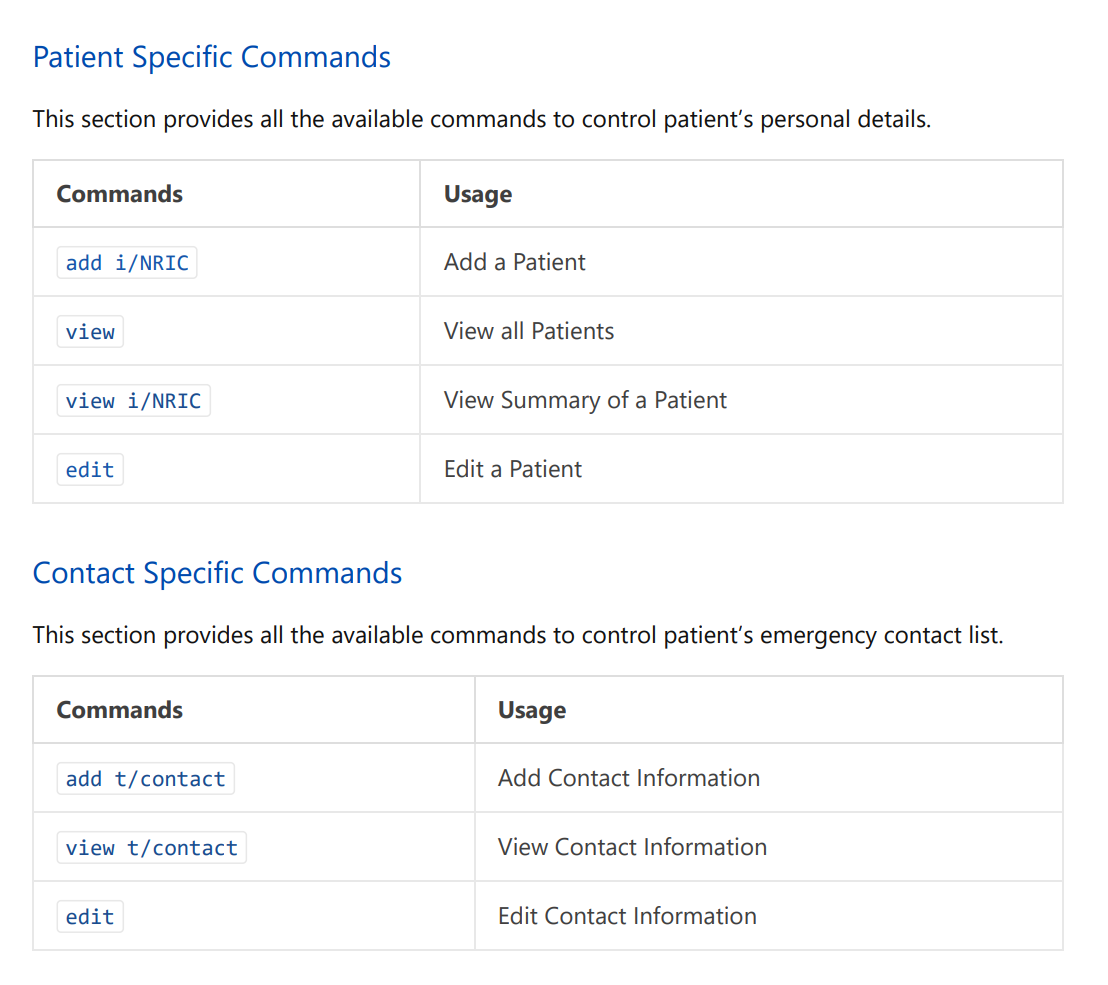The width and height of the screenshot is (1108, 985).
Task: Select the 'view i/NRIC' command code
Action: point(133,401)
